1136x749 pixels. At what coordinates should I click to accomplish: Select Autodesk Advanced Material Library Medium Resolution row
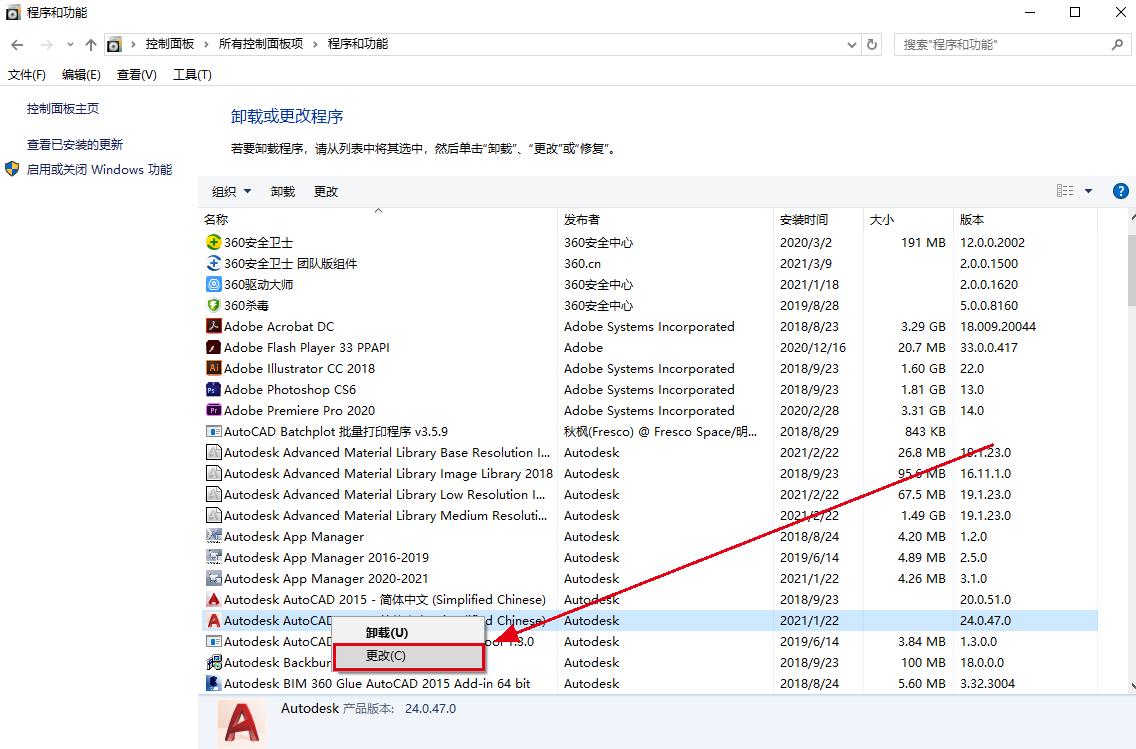(648, 515)
